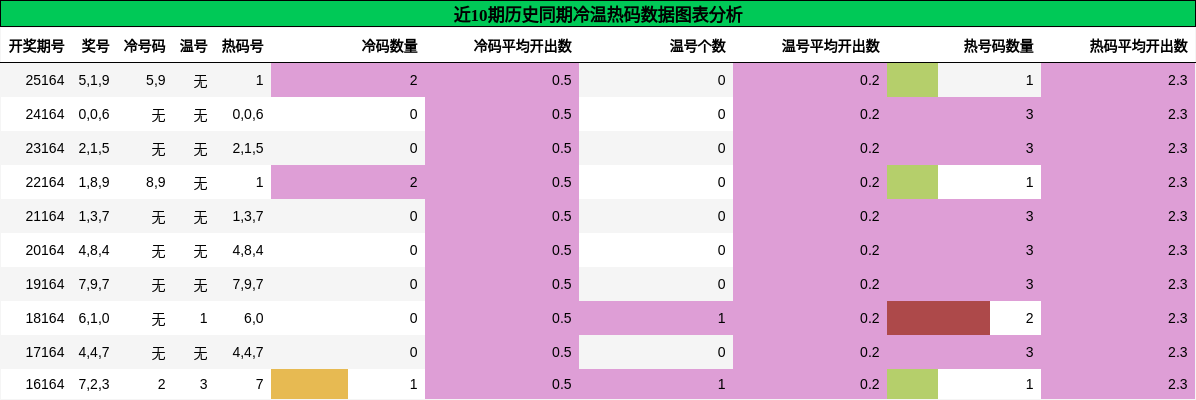The height and width of the screenshot is (400, 1196).
Task: Click the 温号 cell 1 in row 18164
Action: [204, 318]
